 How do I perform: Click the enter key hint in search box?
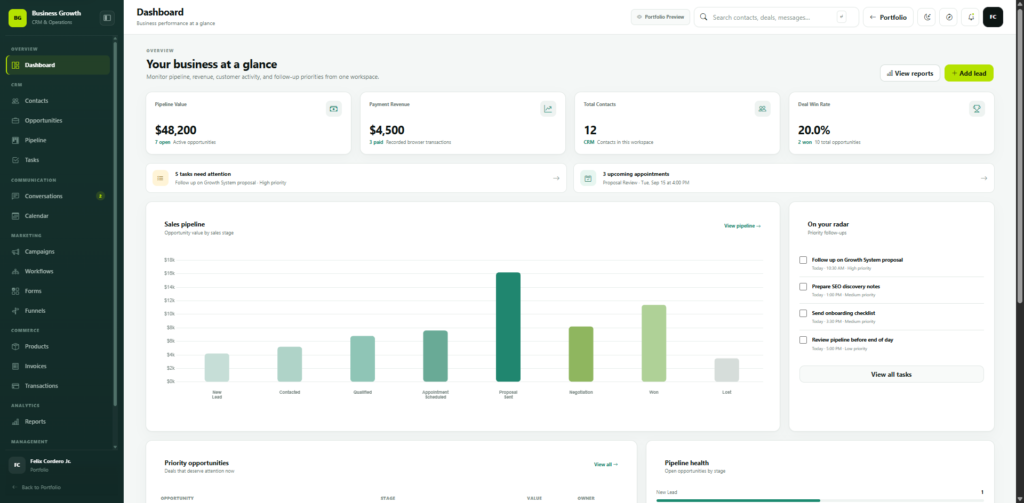[x=841, y=17]
